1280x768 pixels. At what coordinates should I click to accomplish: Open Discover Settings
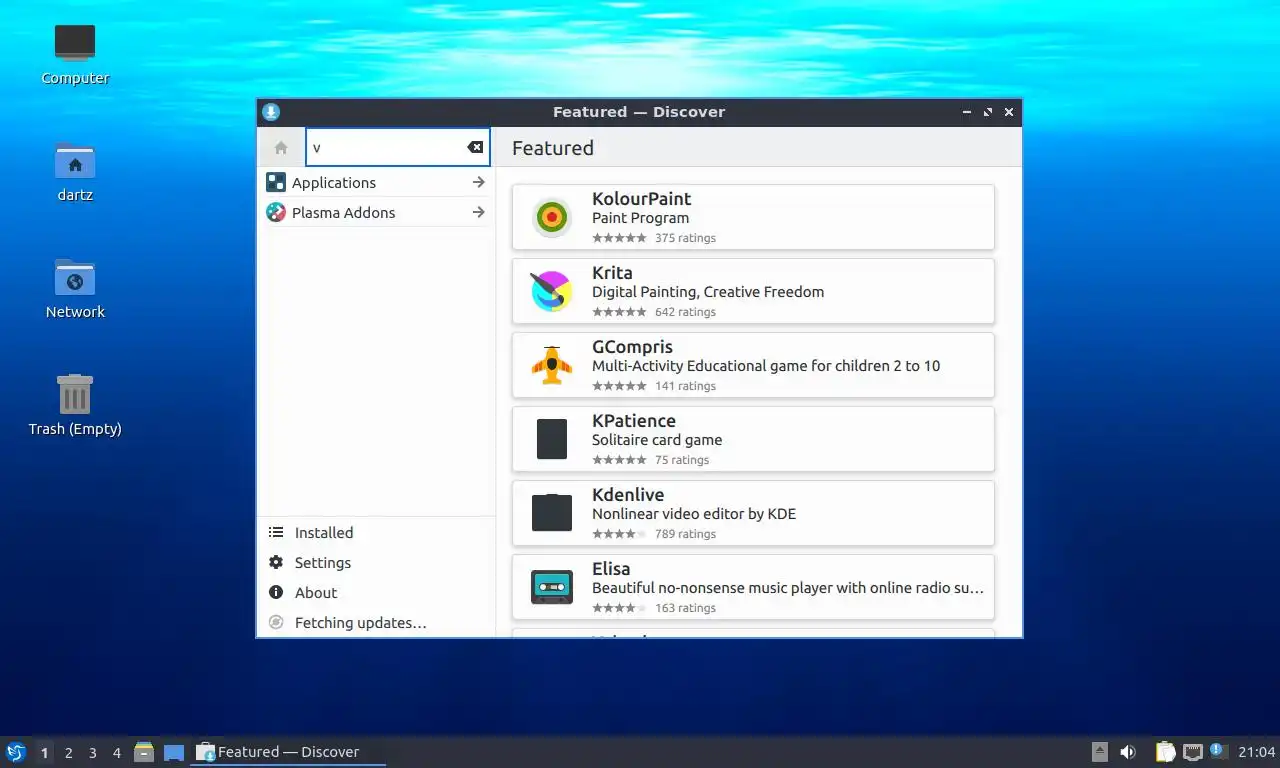click(376, 563)
